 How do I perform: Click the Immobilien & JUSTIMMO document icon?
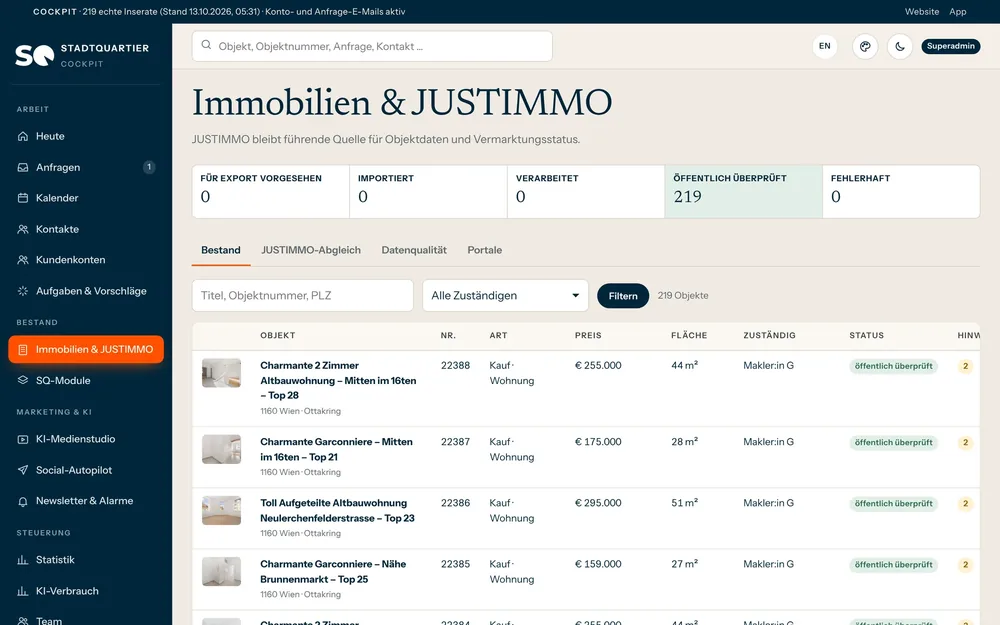pyautogui.click(x=23, y=349)
